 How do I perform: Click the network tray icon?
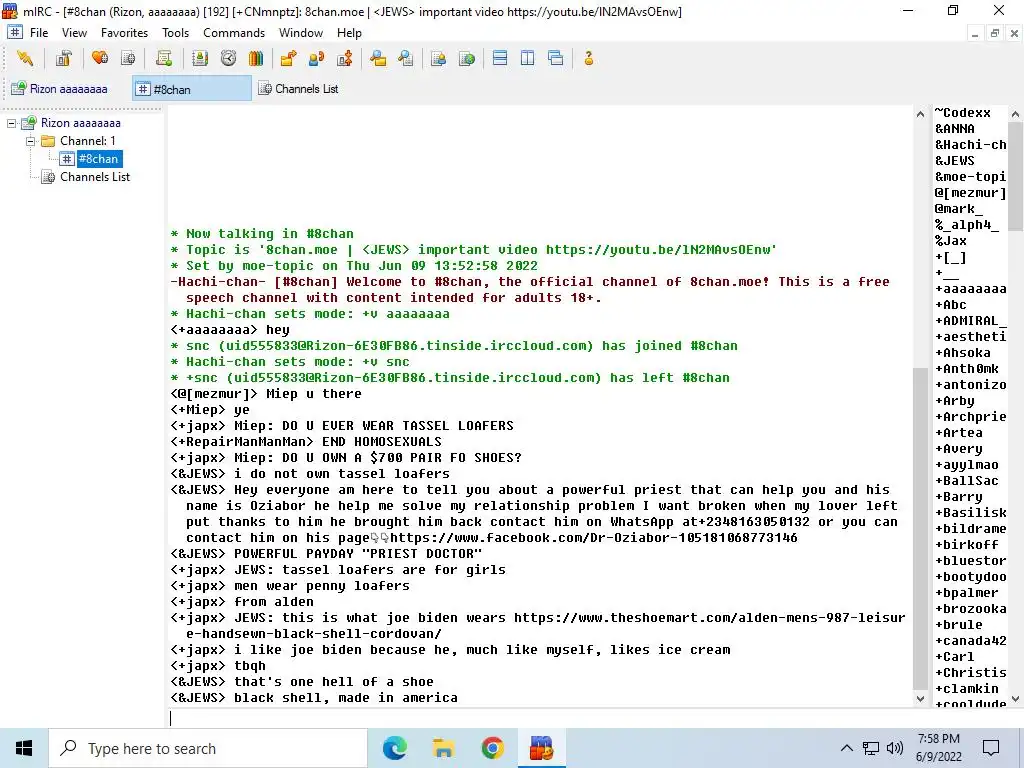tap(871, 748)
